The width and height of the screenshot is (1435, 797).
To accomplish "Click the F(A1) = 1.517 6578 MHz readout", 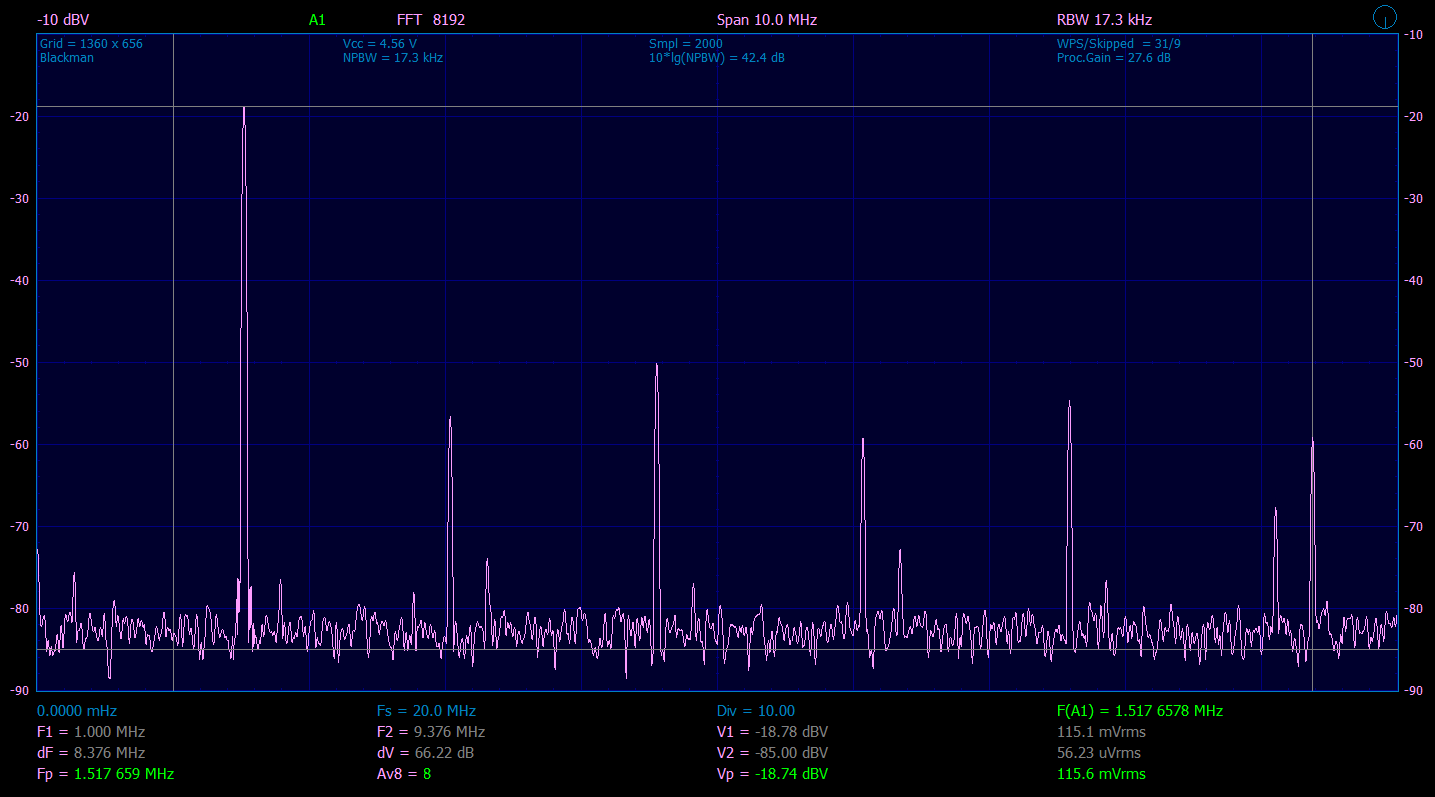I will click(1140, 711).
